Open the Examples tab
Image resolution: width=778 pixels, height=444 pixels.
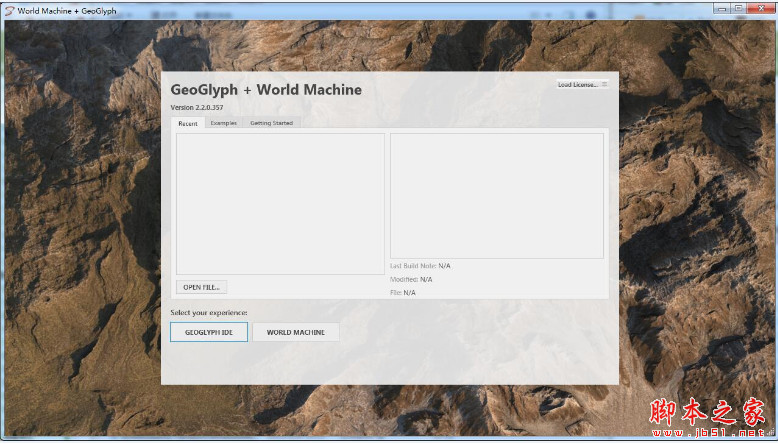pos(224,123)
